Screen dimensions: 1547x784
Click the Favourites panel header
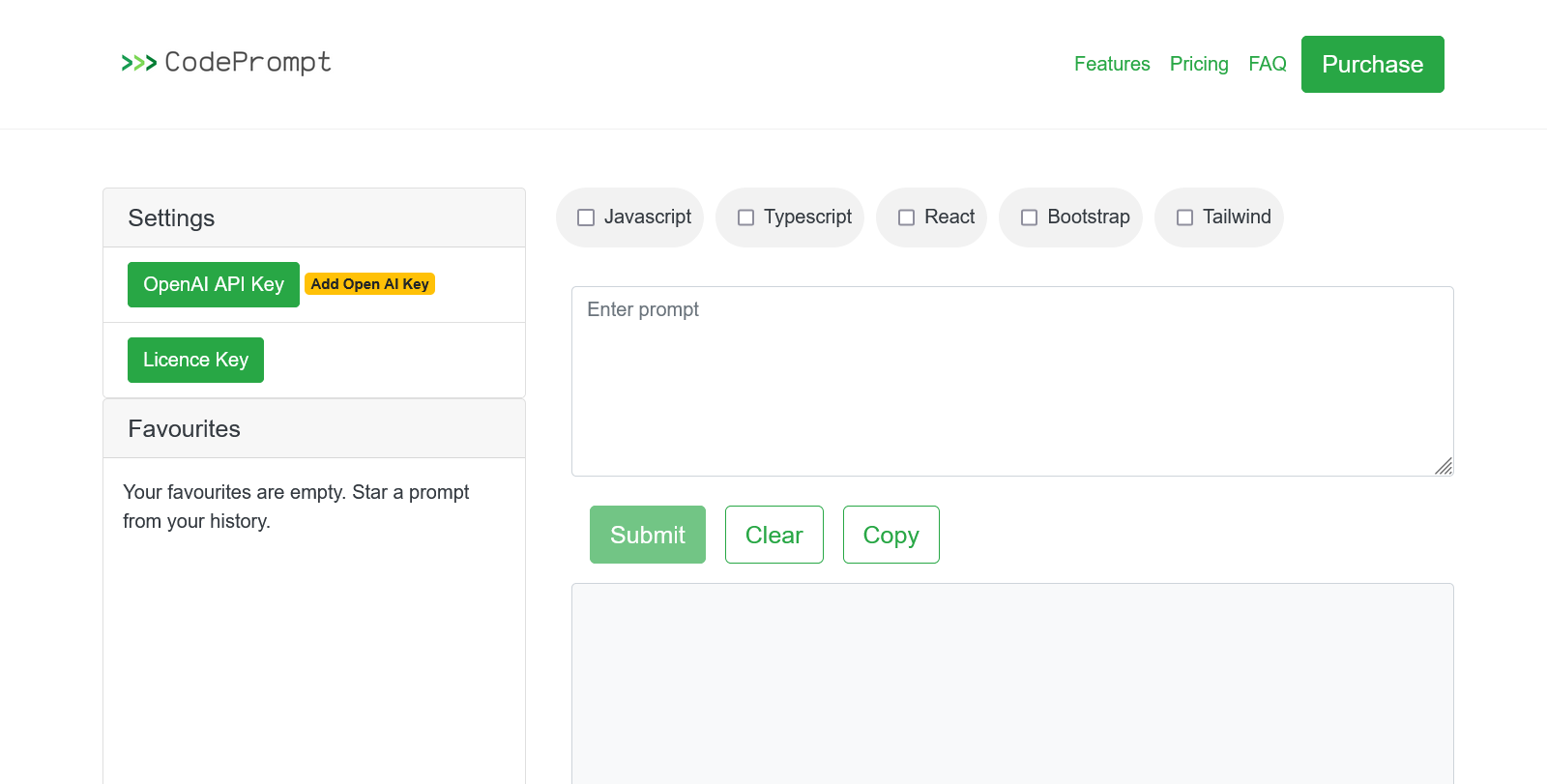[314, 428]
